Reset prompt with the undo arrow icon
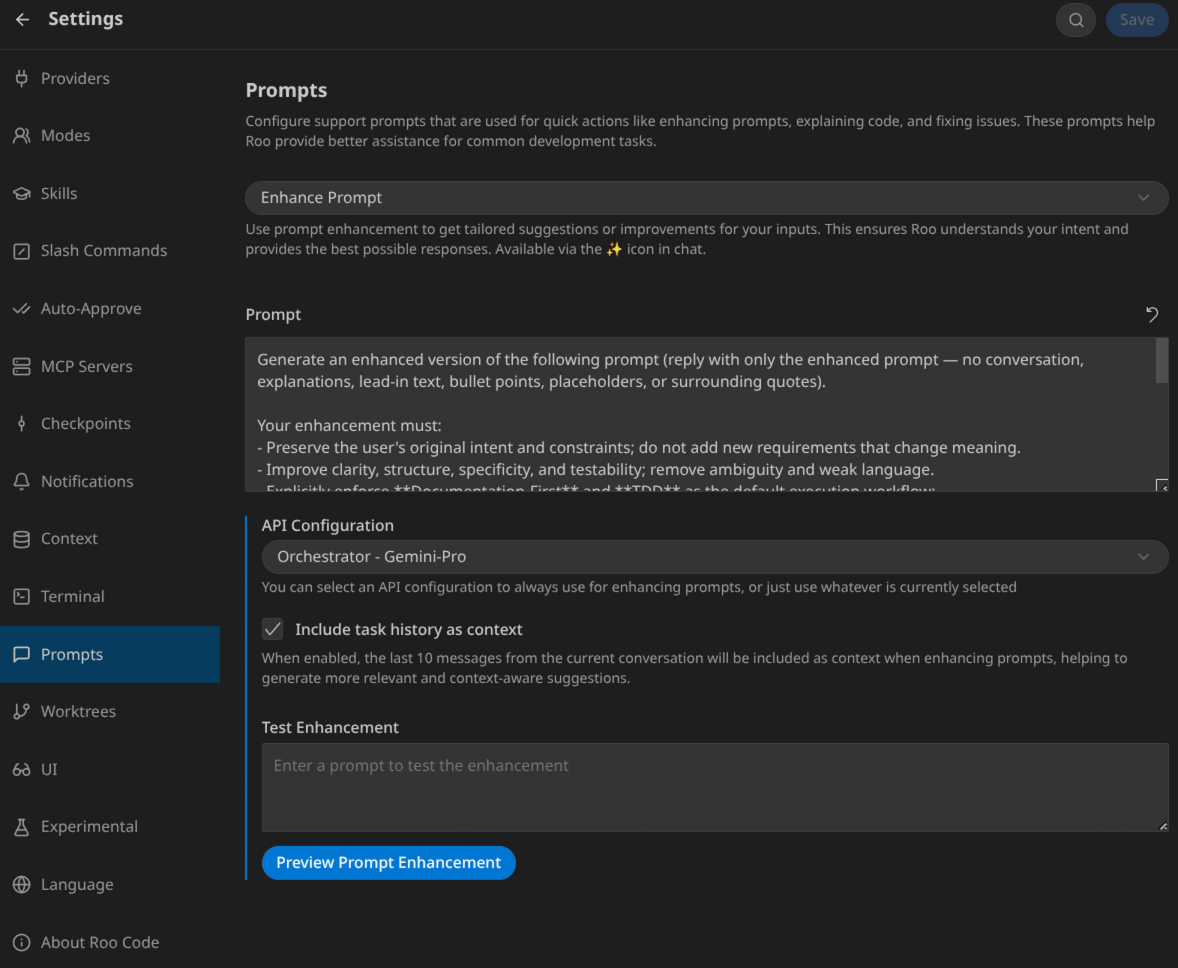The width and height of the screenshot is (1178, 968). [1152, 314]
